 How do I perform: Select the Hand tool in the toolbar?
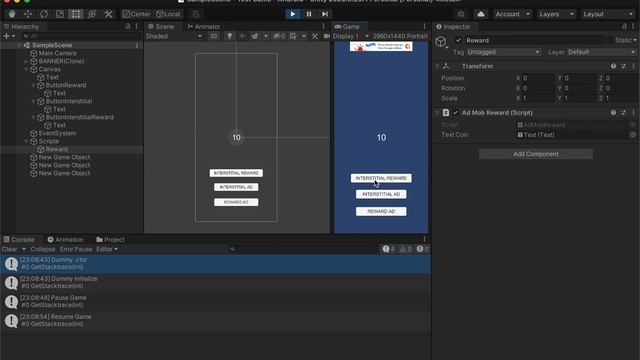(11, 14)
